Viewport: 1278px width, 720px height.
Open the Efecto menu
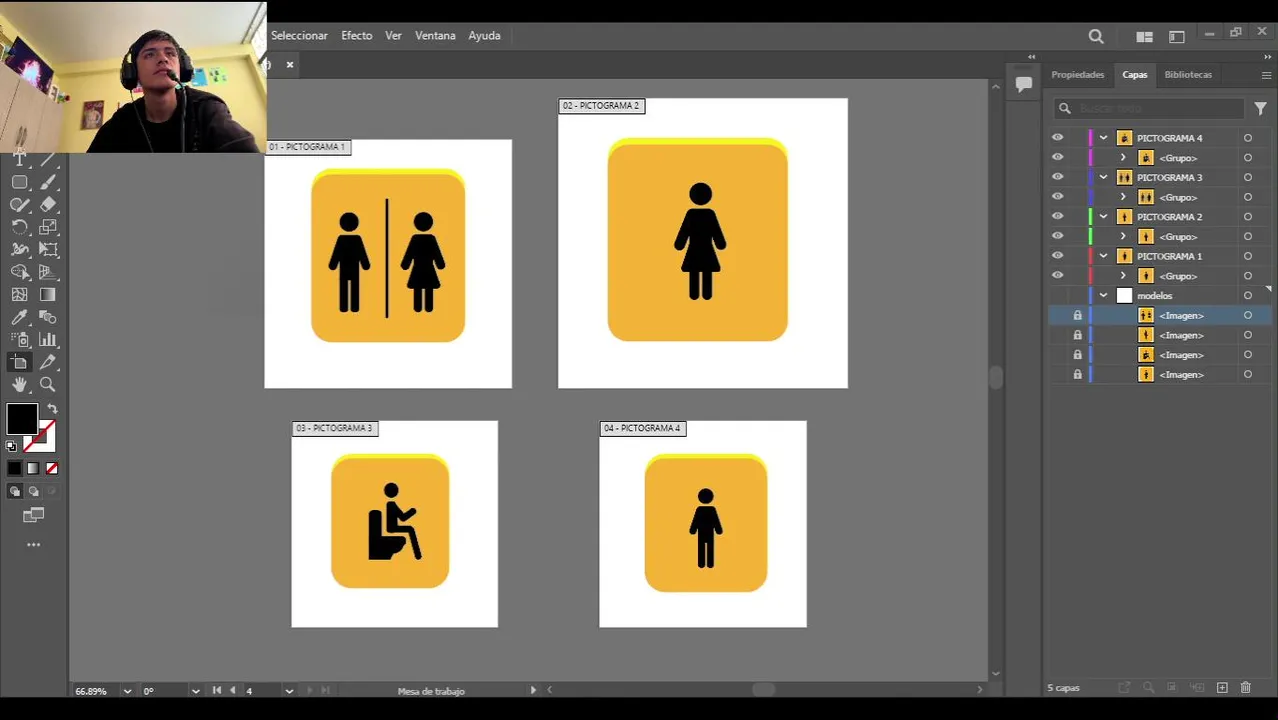[356, 36]
